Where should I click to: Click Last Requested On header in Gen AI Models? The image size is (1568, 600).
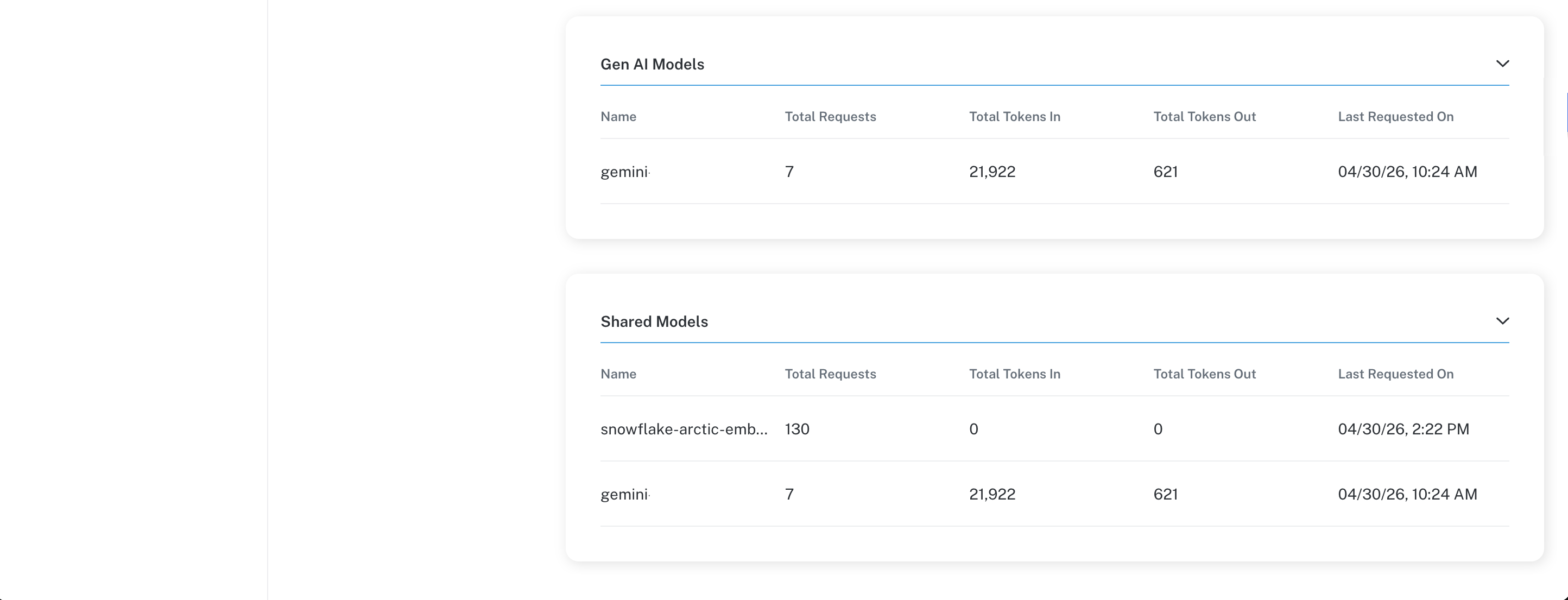point(1395,117)
